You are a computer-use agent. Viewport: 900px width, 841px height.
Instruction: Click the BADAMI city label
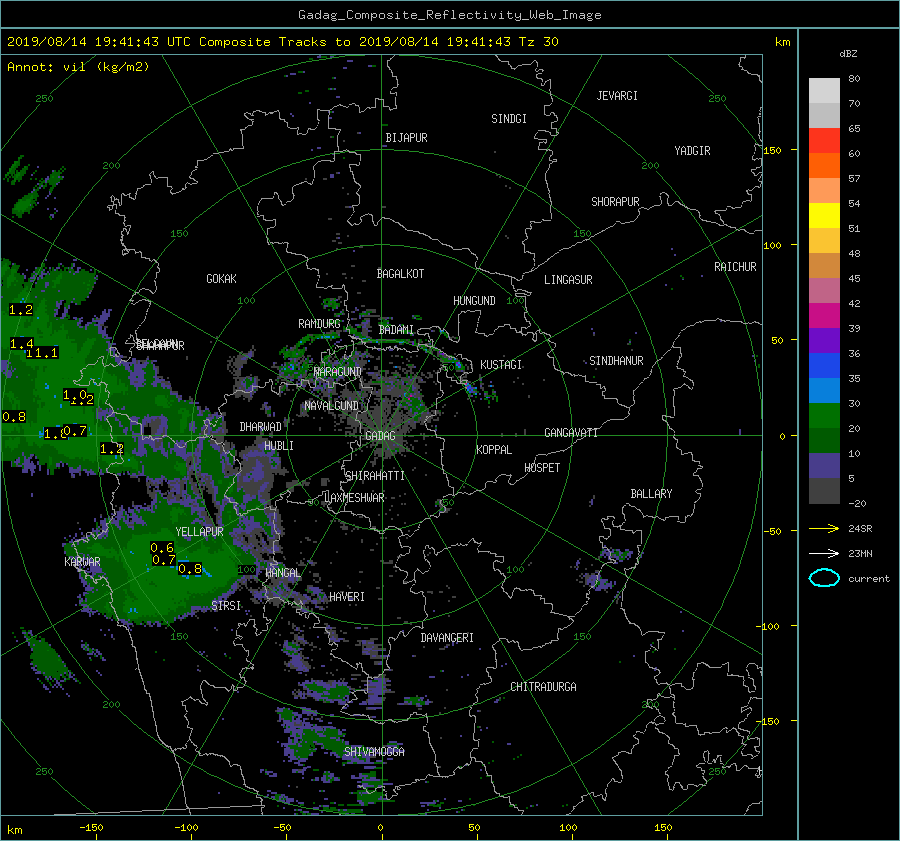click(x=396, y=330)
